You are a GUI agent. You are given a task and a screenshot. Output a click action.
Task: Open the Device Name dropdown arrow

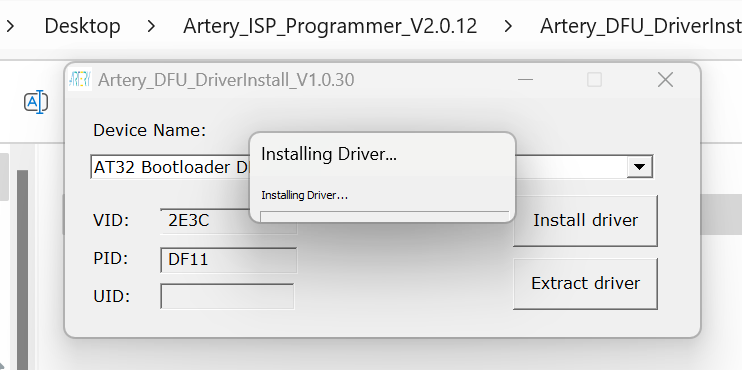point(640,167)
